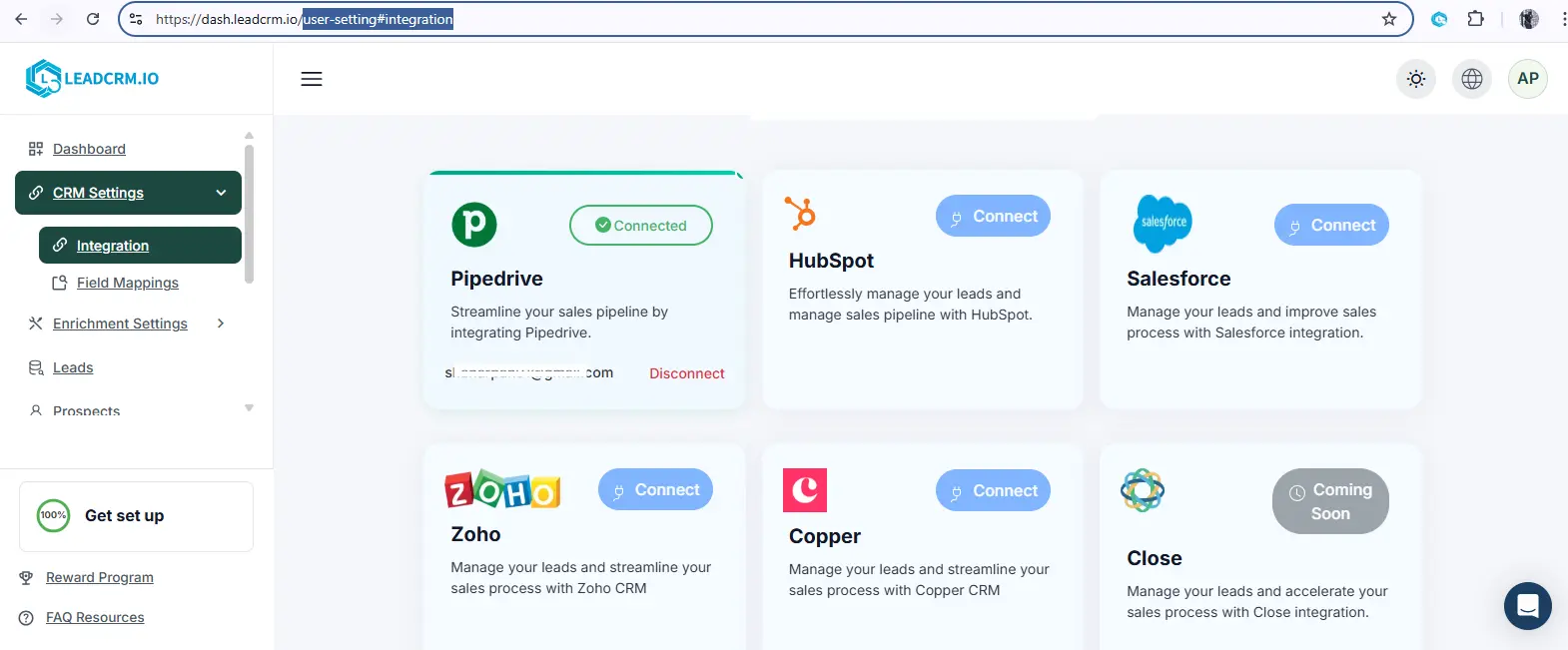Connect the HubSpot integration
This screenshot has height=650, width=1568.
993,216
